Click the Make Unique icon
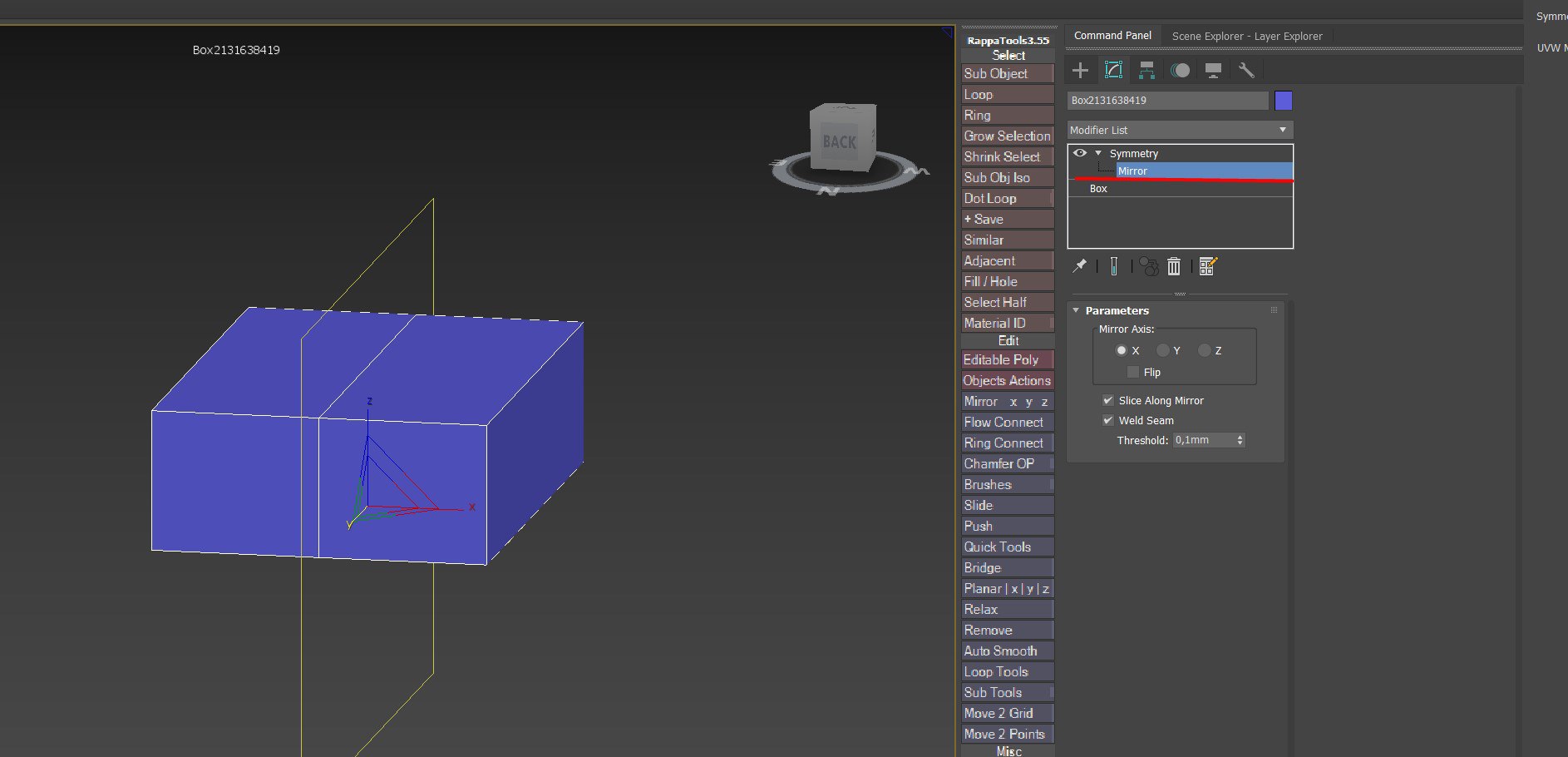1568x757 pixels. (1148, 266)
